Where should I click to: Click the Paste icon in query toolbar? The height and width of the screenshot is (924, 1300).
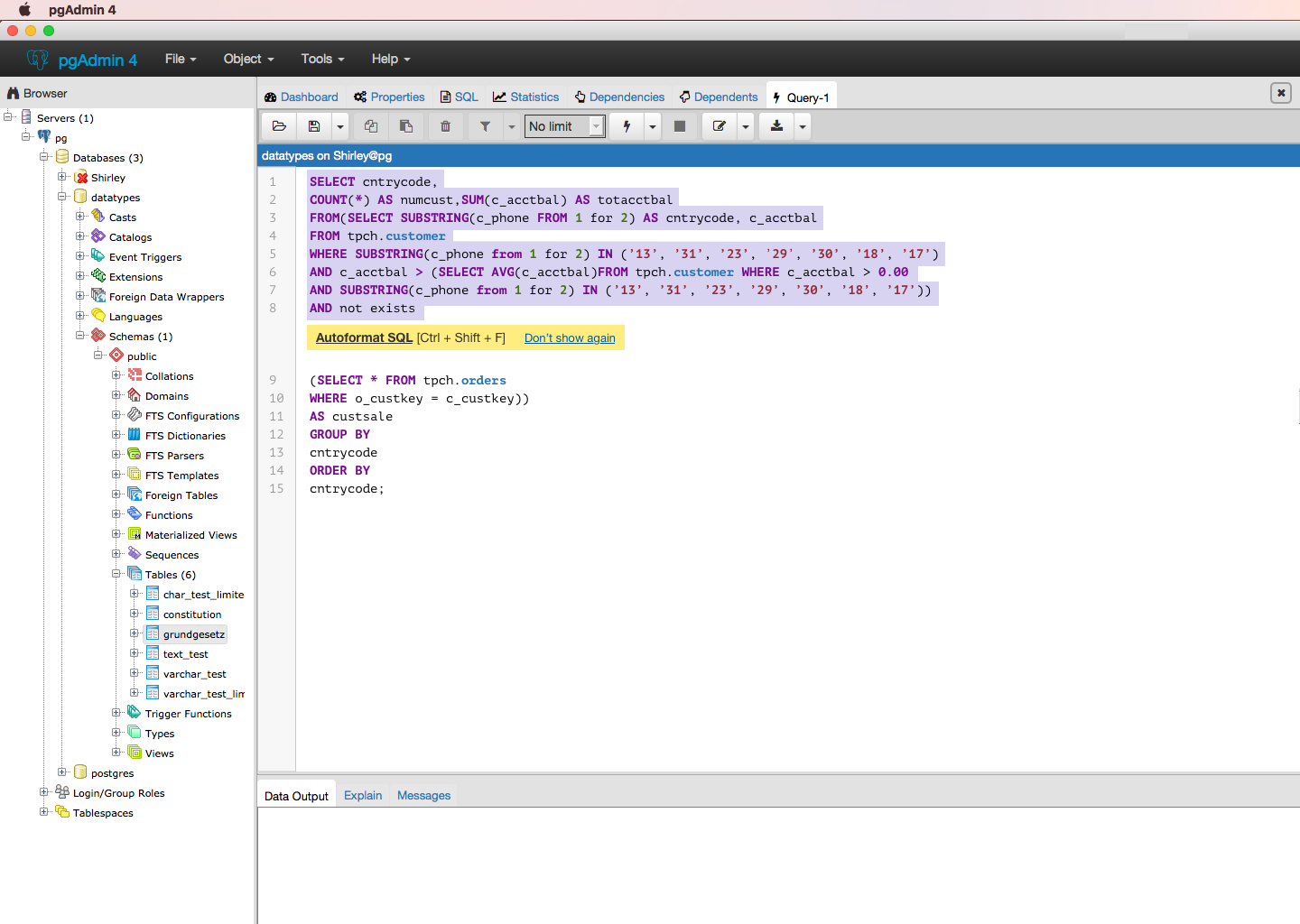[406, 126]
